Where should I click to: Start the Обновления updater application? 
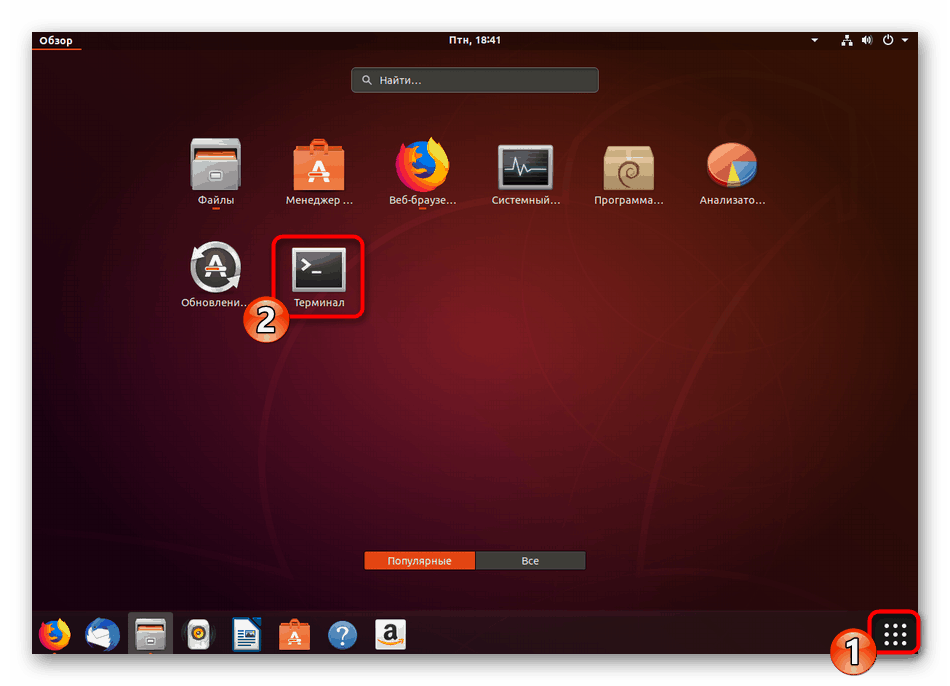[x=214, y=267]
